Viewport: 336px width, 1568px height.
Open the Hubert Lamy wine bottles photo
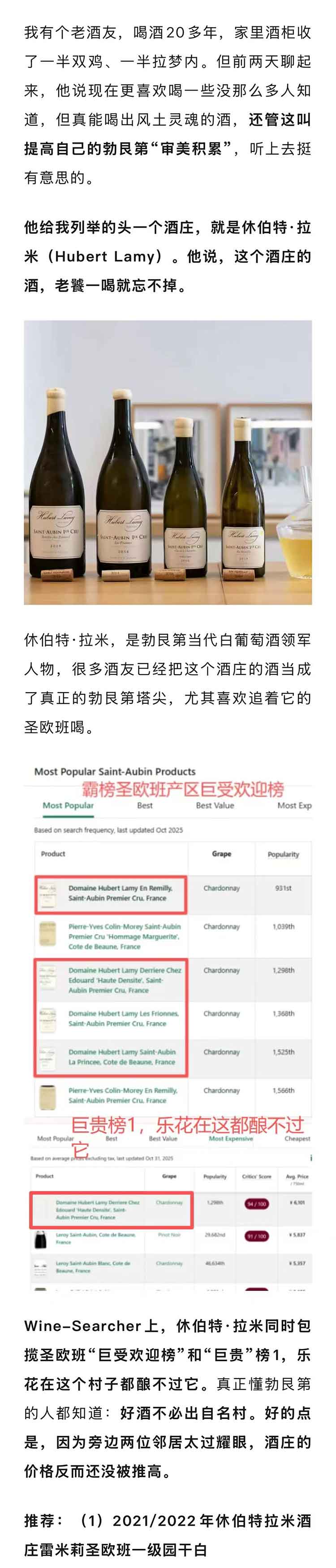point(168,463)
